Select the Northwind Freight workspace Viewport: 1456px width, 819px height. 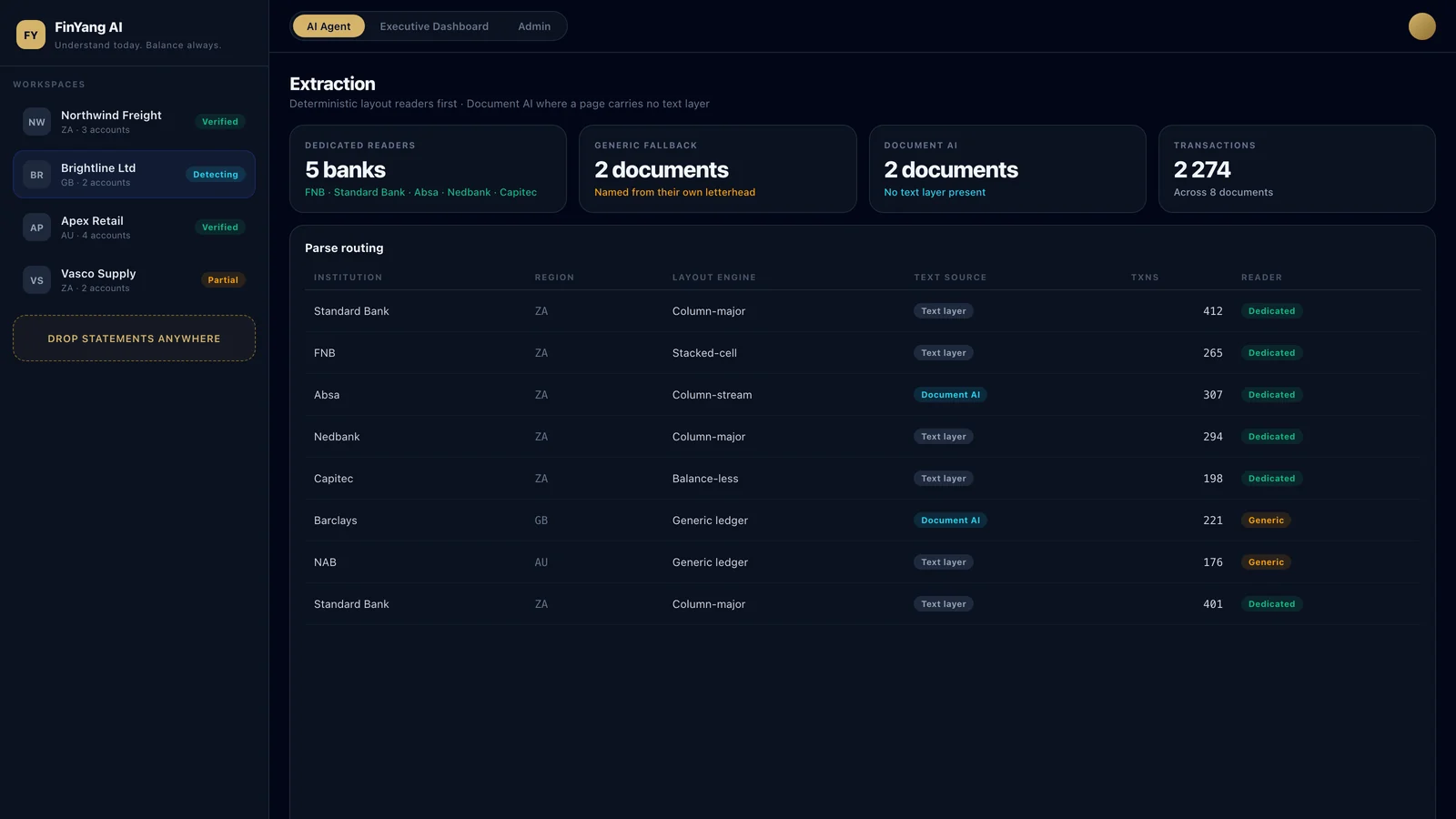(134, 122)
